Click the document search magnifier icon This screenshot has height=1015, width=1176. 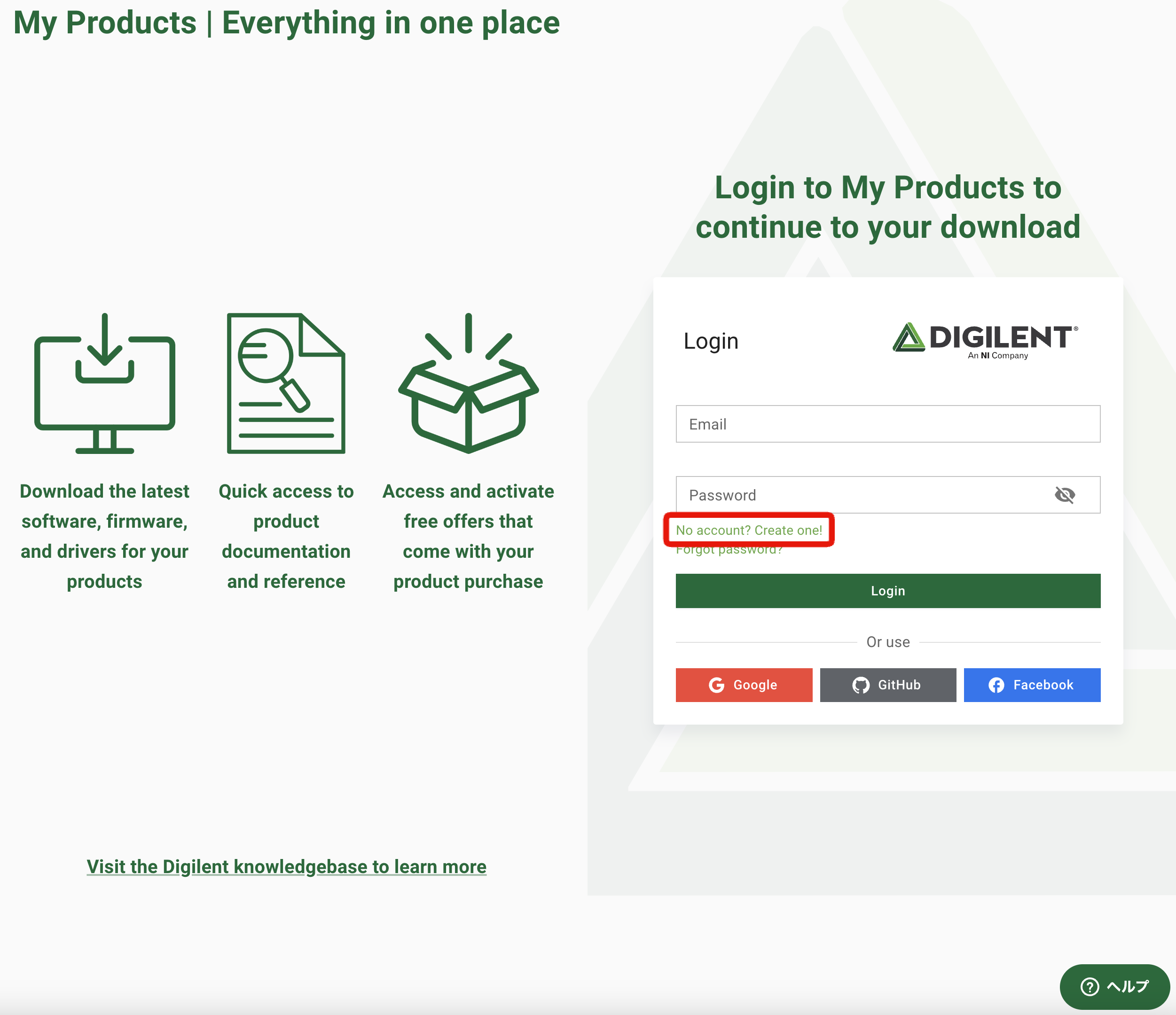pyautogui.click(x=285, y=383)
